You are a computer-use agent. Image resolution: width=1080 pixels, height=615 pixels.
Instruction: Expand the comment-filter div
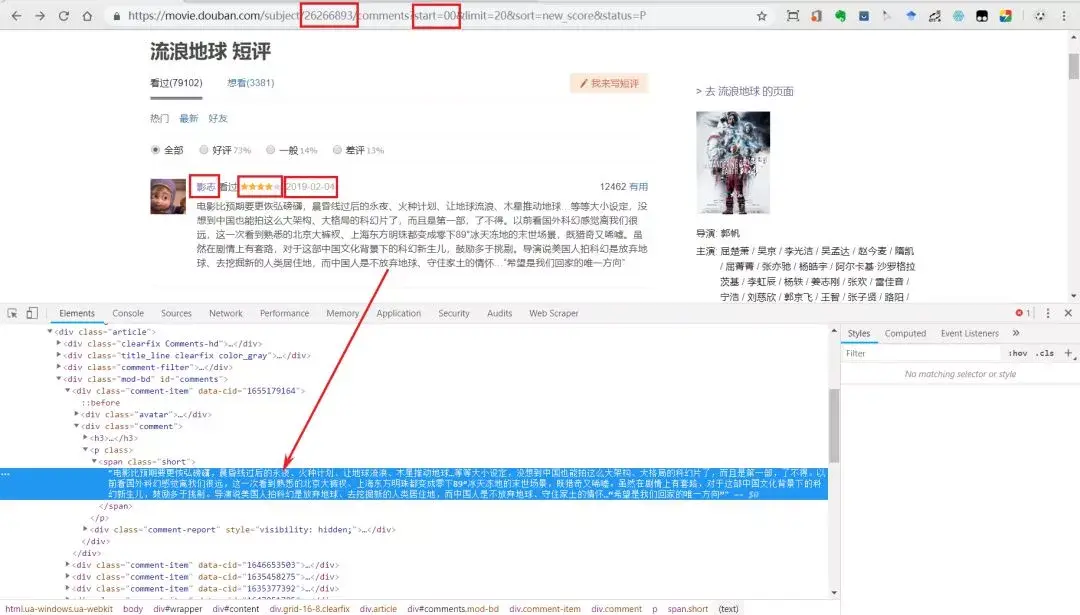(59, 366)
